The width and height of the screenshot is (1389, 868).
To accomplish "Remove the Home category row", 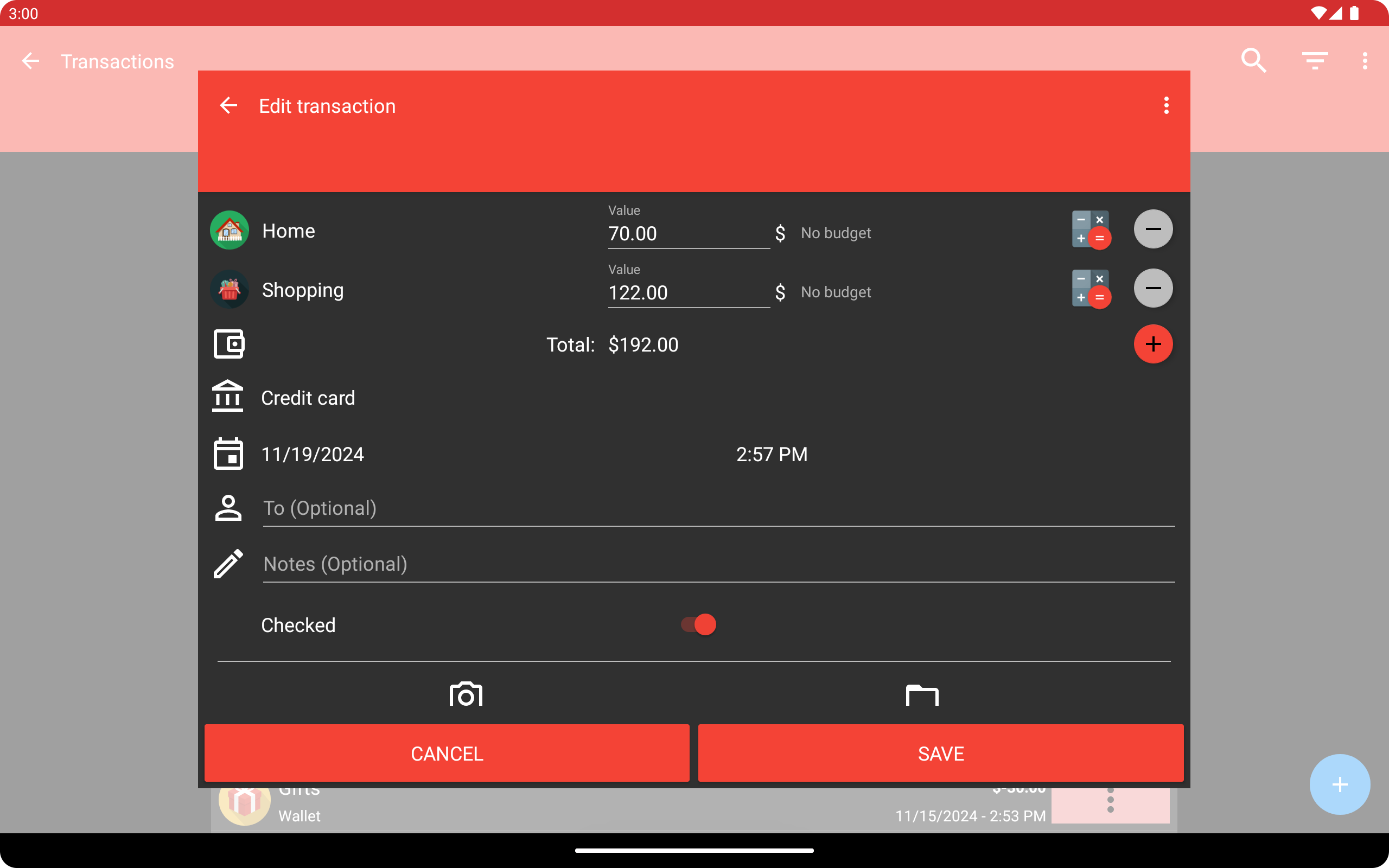I will pos(1152,229).
